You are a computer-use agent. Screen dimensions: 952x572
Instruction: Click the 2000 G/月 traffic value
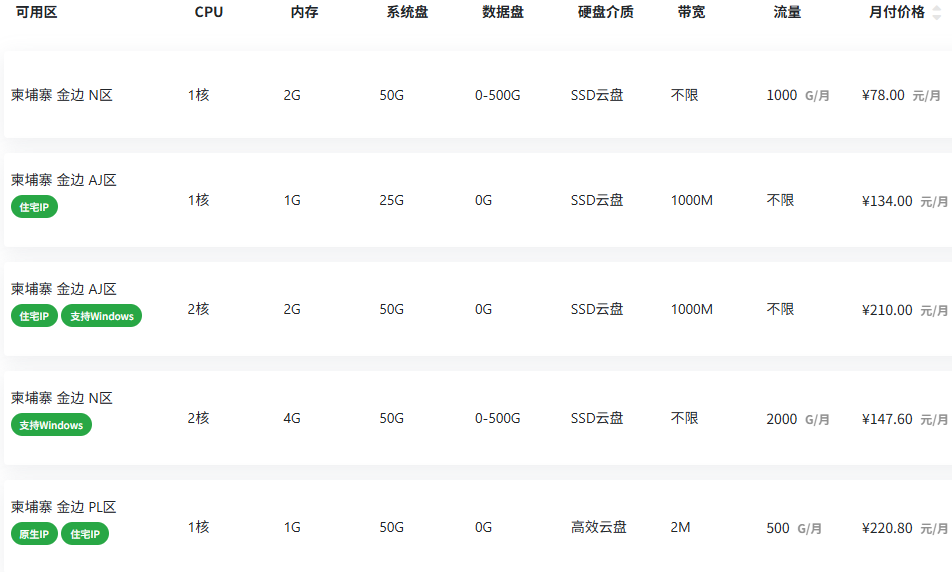coord(797,419)
